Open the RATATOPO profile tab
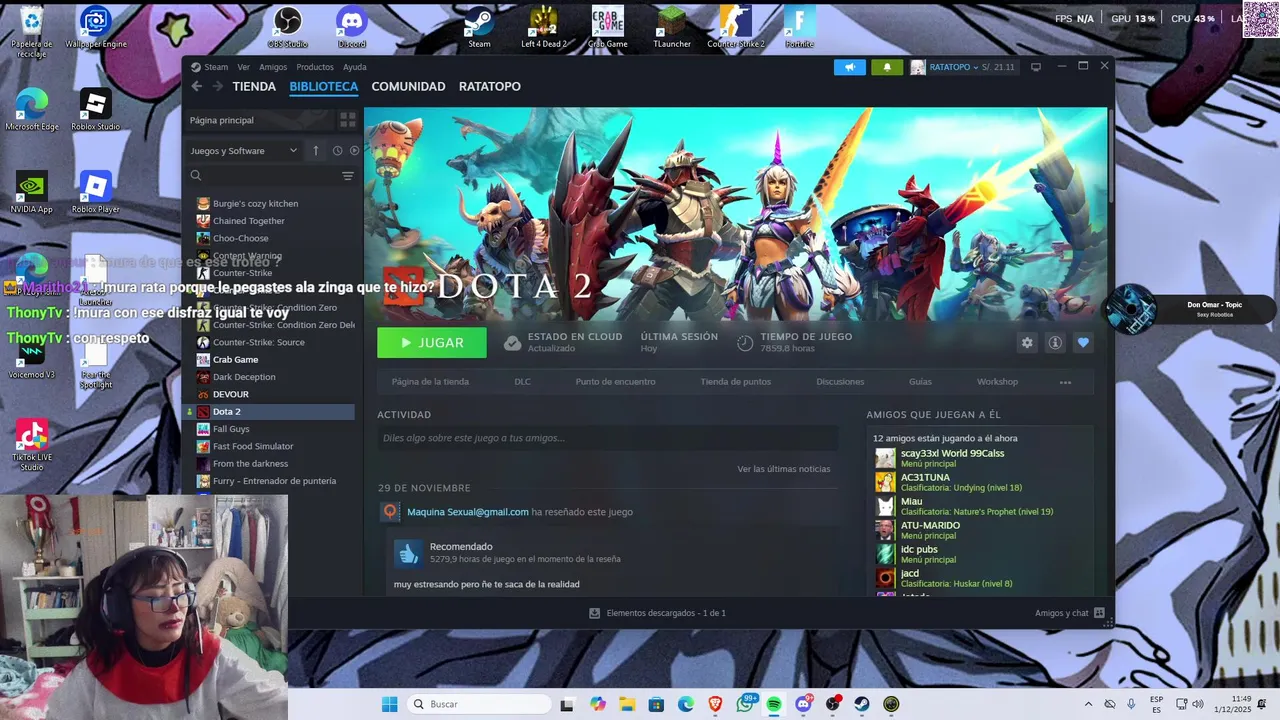The image size is (1280, 720). click(x=490, y=87)
